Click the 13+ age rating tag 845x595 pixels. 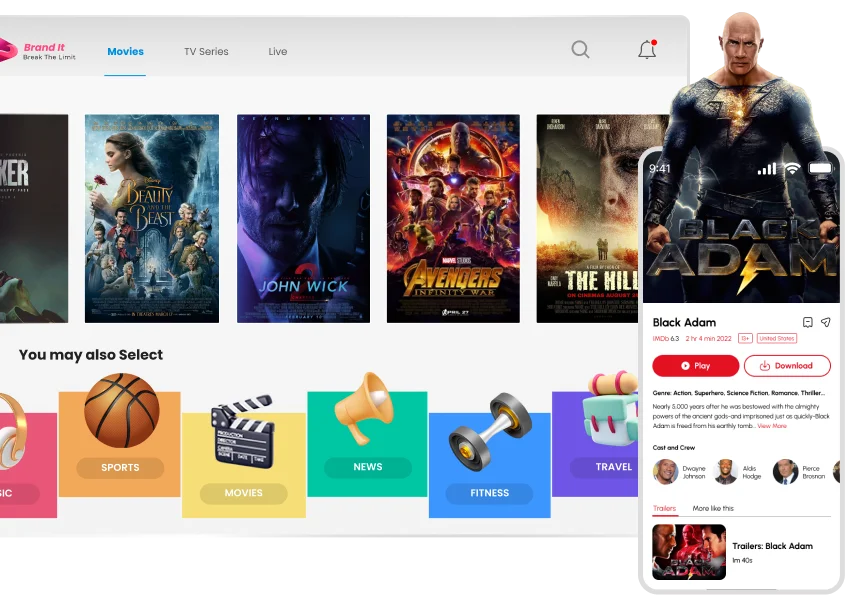[745, 338]
